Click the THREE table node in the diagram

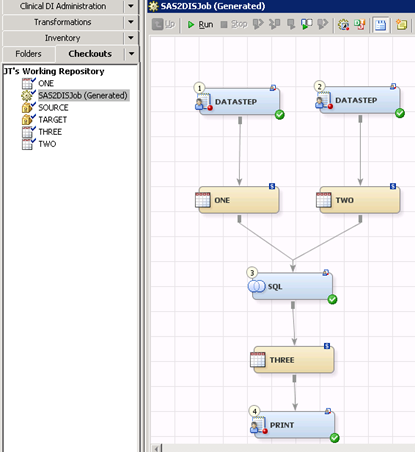click(x=293, y=360)
